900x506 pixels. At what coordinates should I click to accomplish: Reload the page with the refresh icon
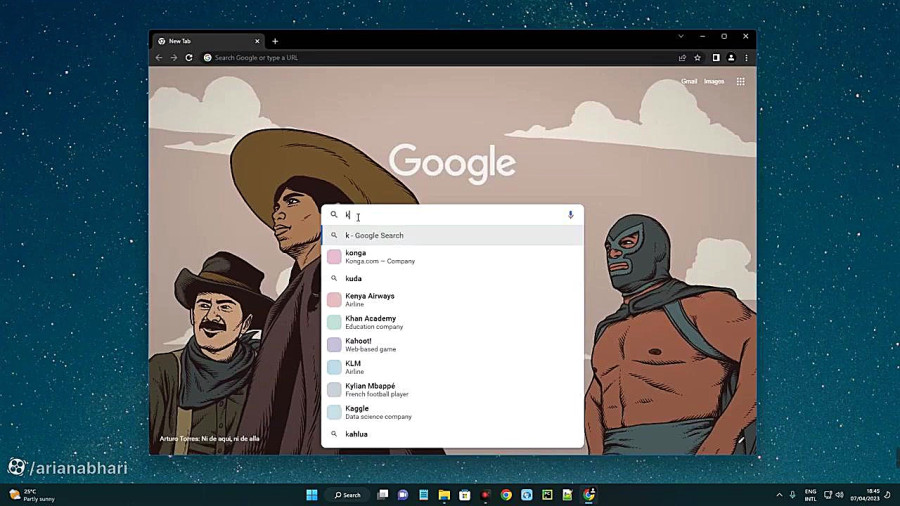tap(189, 58)
